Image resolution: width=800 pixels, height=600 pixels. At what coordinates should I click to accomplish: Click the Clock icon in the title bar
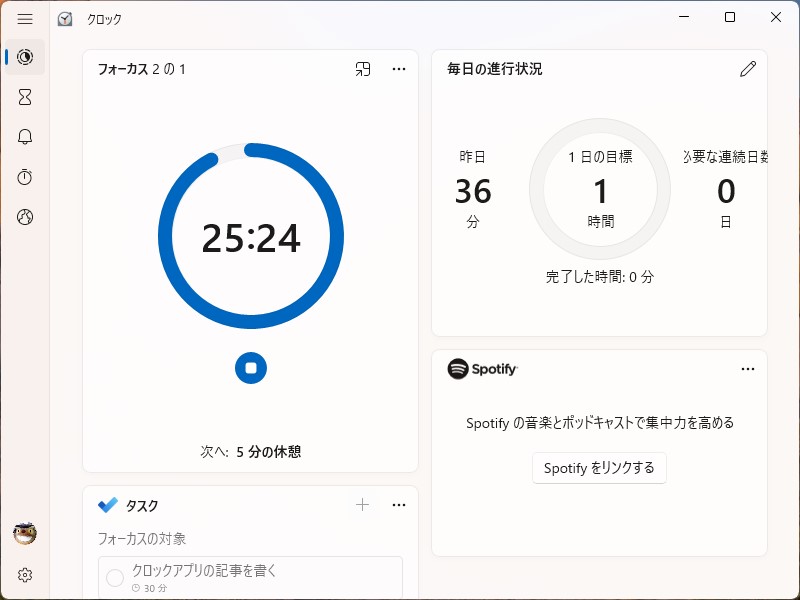point(64,18)
